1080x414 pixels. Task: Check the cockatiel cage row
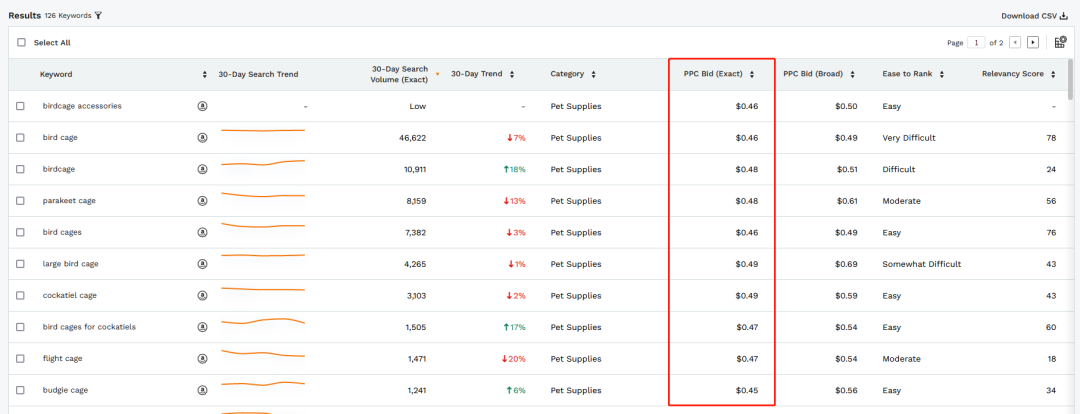click(x=21, y=296)
